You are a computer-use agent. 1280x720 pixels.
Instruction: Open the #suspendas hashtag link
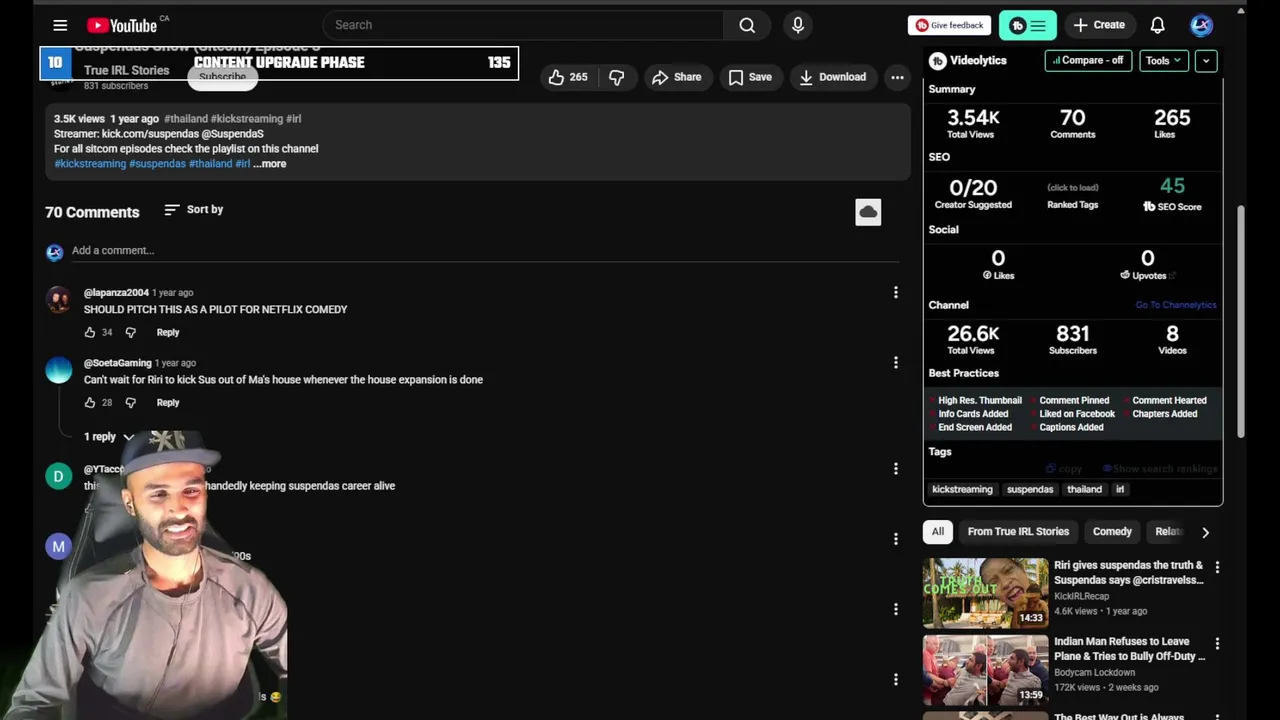[157, 164]
